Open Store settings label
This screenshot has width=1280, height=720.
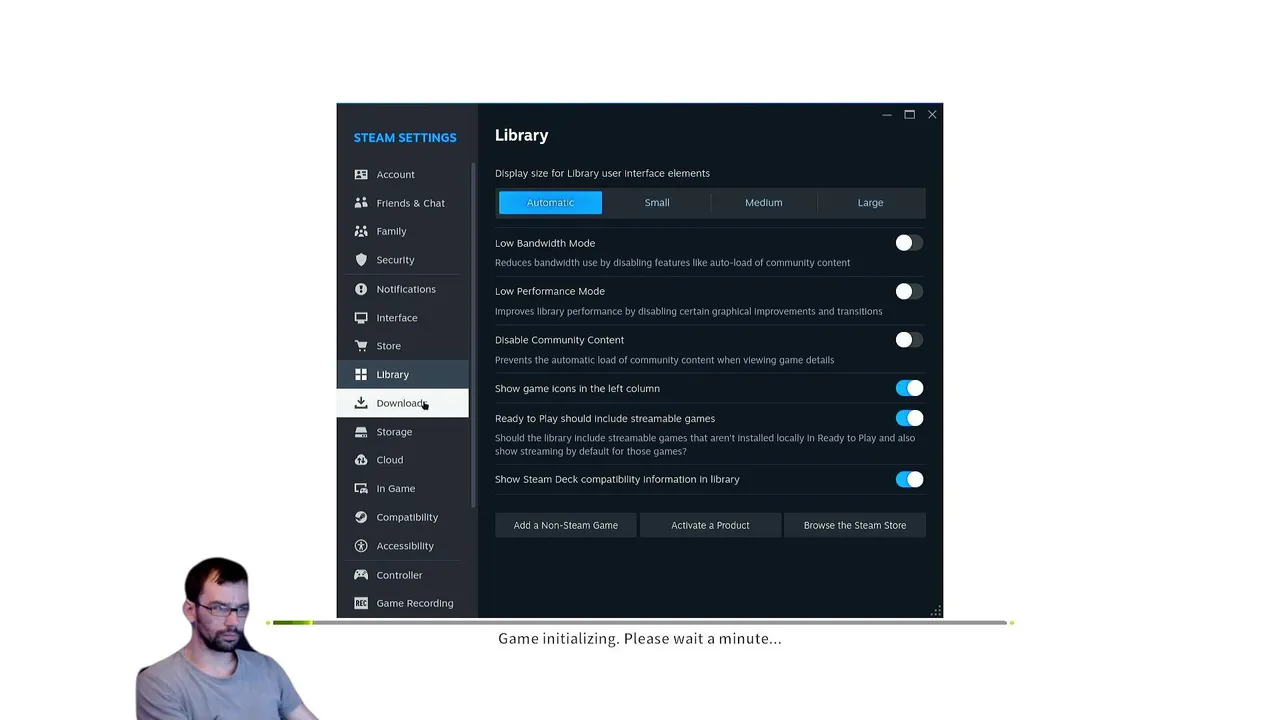[388, 346]
